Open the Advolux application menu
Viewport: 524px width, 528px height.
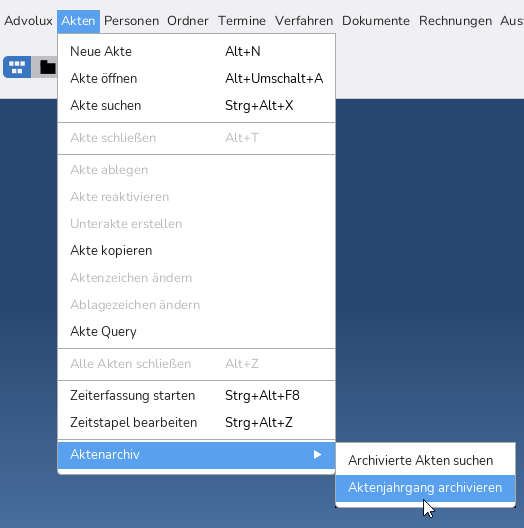[x=28, y=21]
